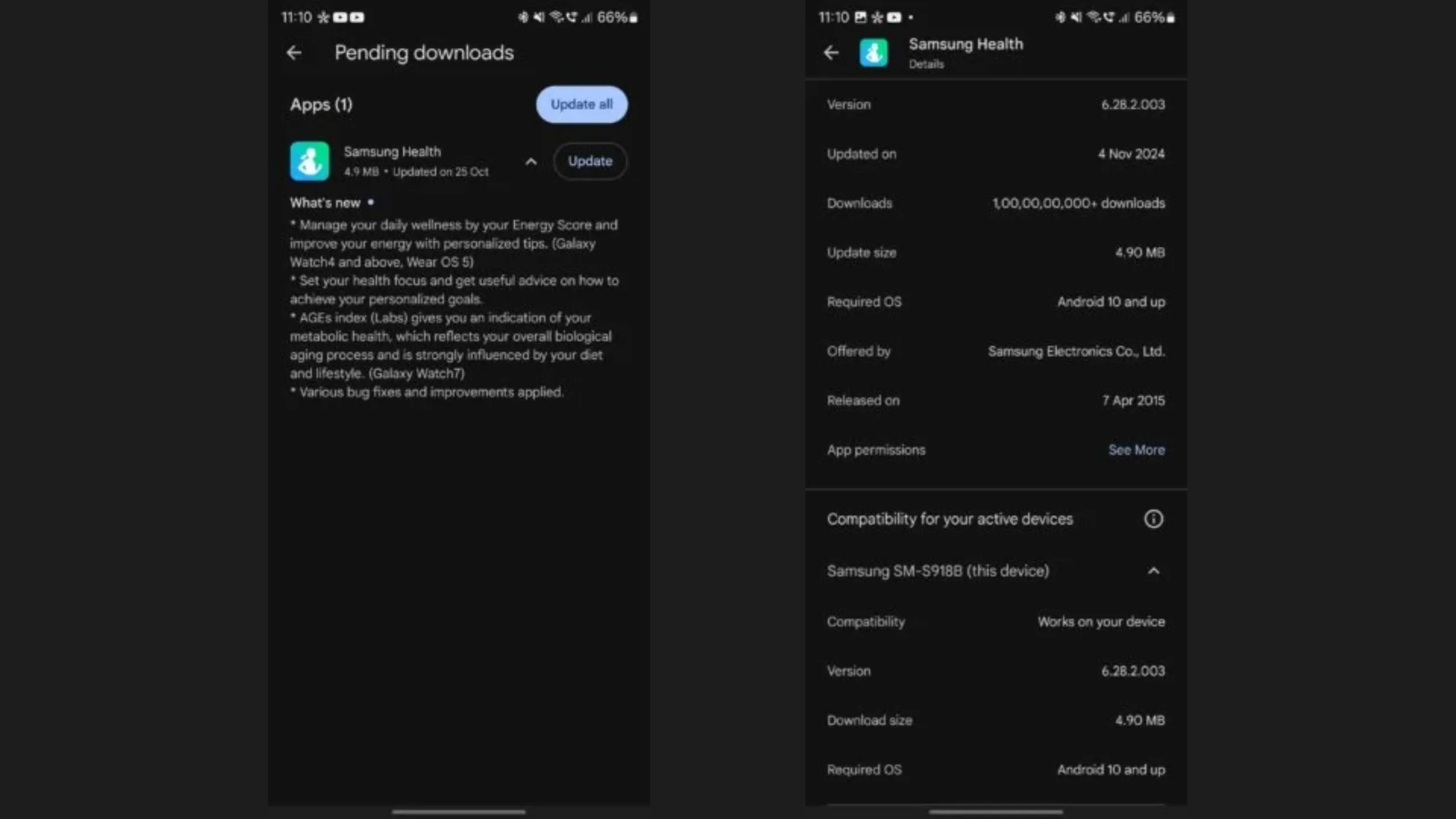The width and height of the screenshot is (1456, 819).
Task: Select the "4 Nov 2024" updated date
Action: [1131, 154]
